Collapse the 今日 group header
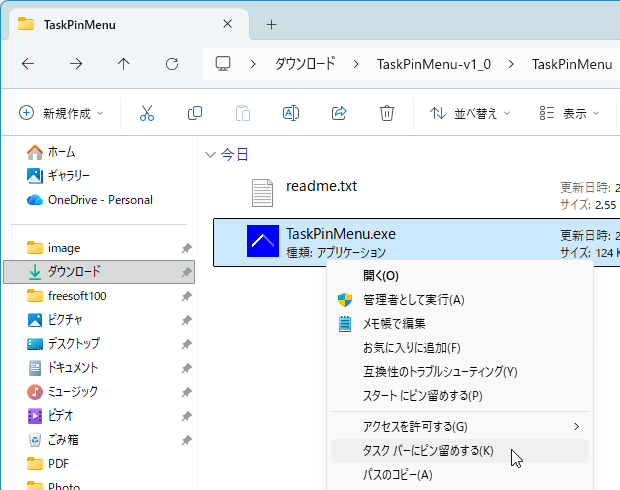The width and height of the screenshot is (620, 490). click(x=210, y=155)
